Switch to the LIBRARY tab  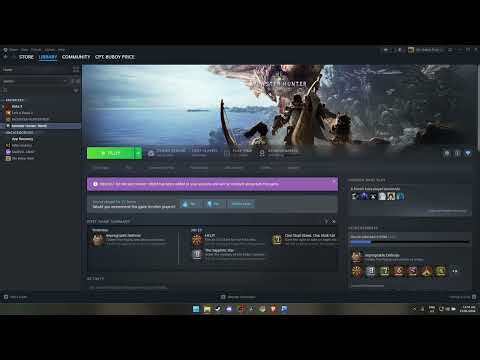[48, 57]
